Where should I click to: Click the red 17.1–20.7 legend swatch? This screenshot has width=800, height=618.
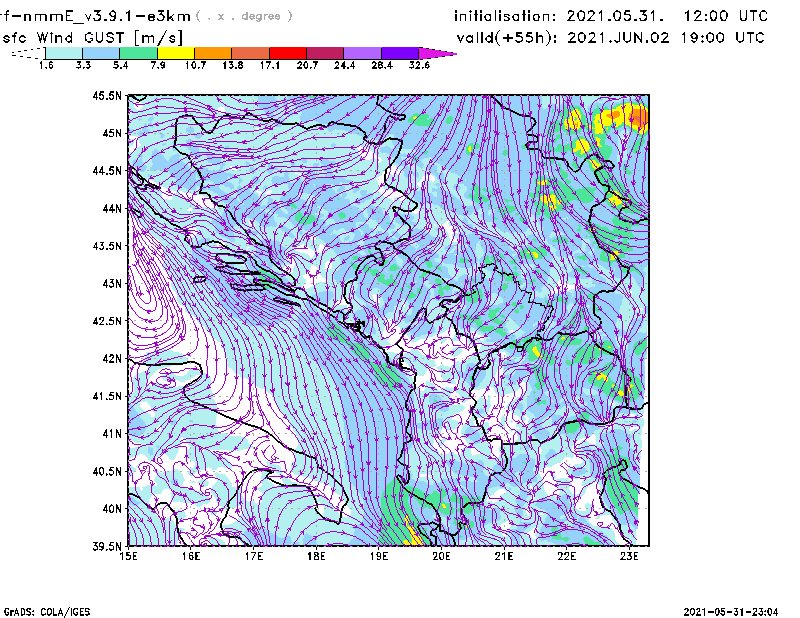[x=288, y=53]
